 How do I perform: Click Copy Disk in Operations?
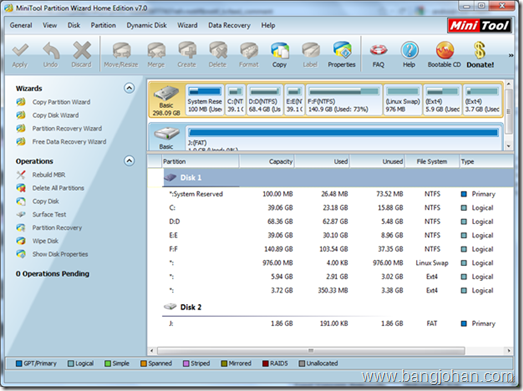tap(45, 202)
